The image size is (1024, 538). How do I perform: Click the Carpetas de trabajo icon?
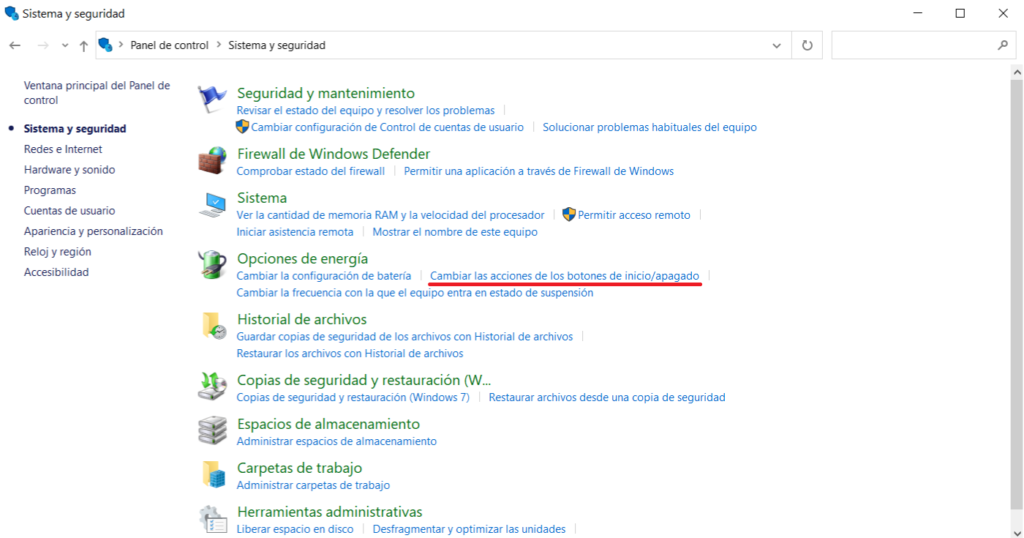point(214,475)
